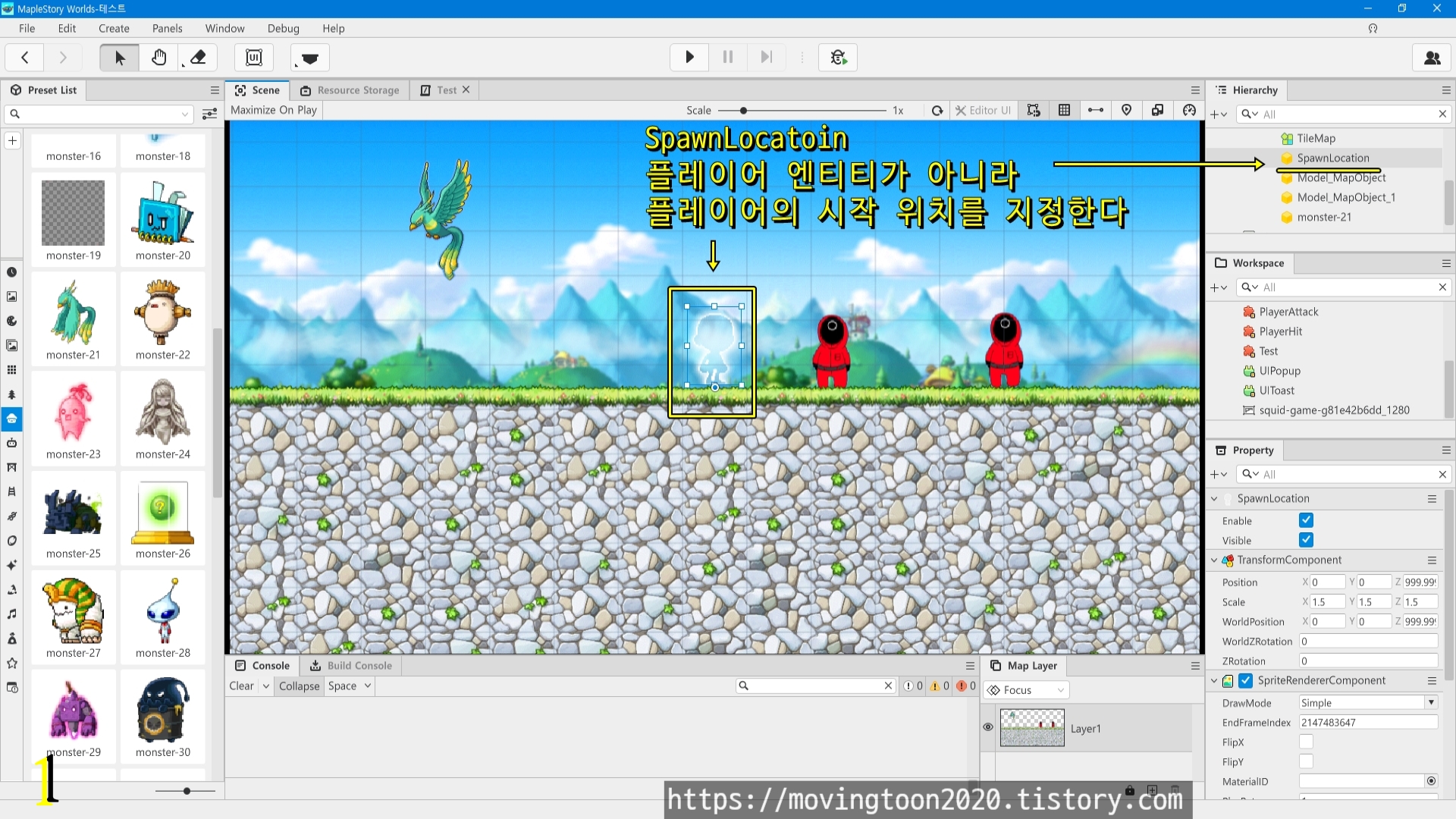This screenshot has height=819, width=1456.
Task: Hide Layer1 using the eye icon
Action: (x=988, y=727)
